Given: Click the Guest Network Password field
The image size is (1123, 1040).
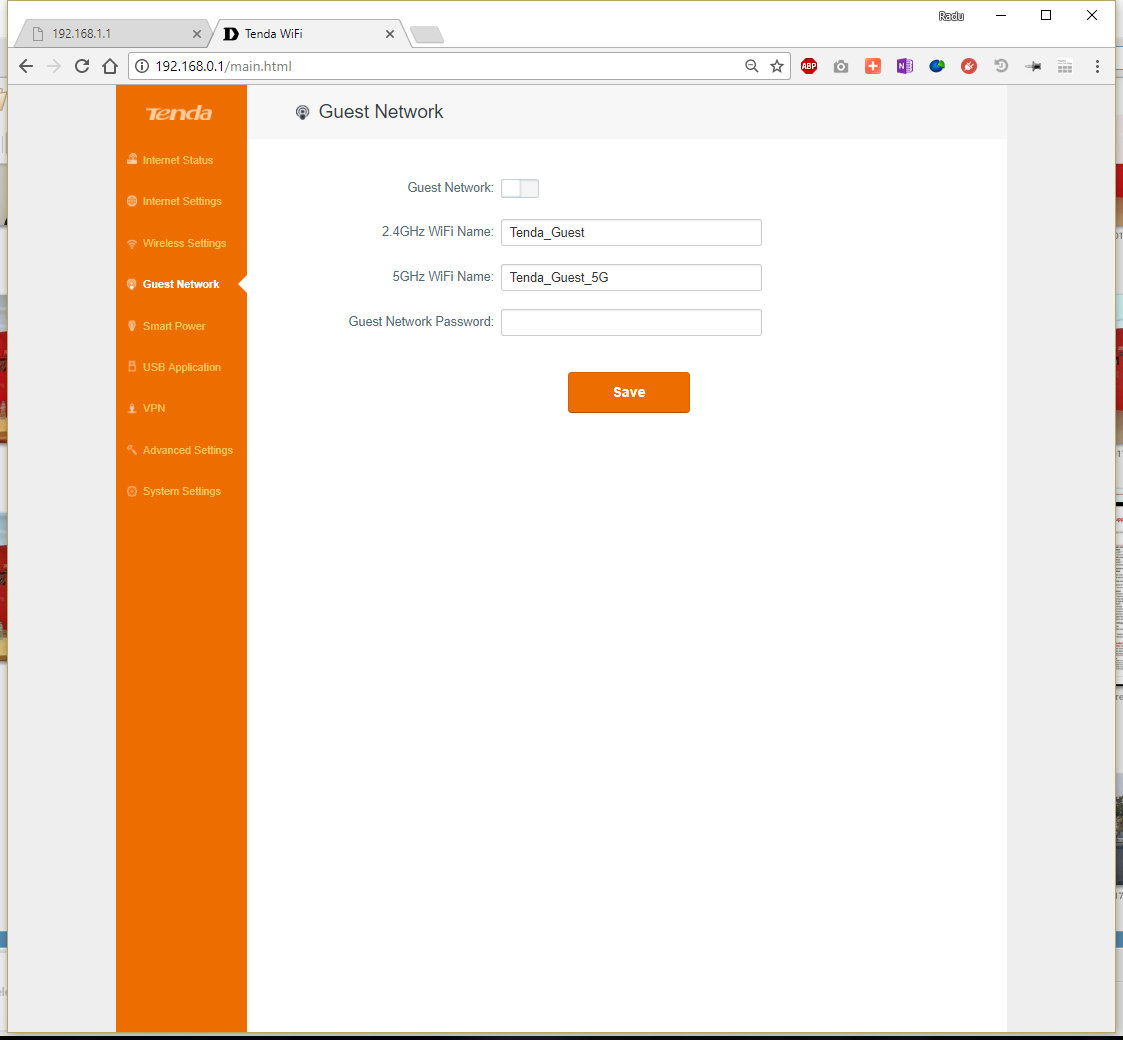Looking at the screenshot, I should (631, 322).
